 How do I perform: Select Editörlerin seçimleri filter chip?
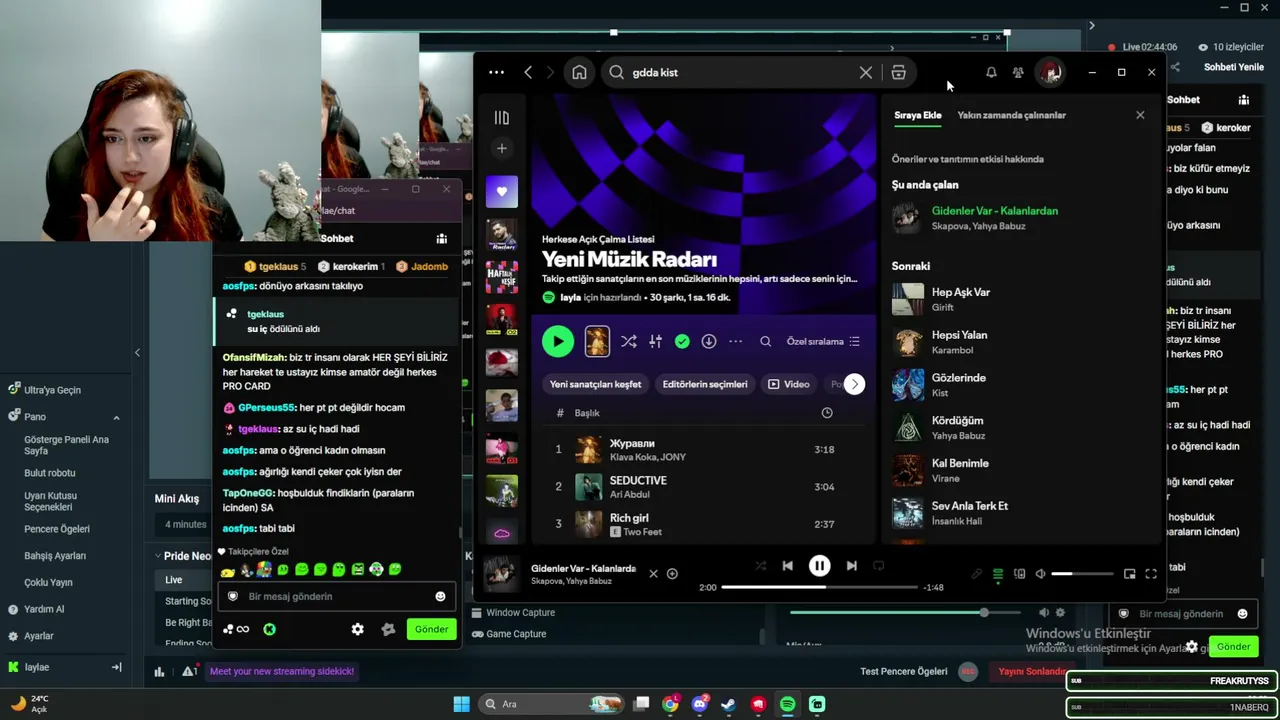(705, 384)
